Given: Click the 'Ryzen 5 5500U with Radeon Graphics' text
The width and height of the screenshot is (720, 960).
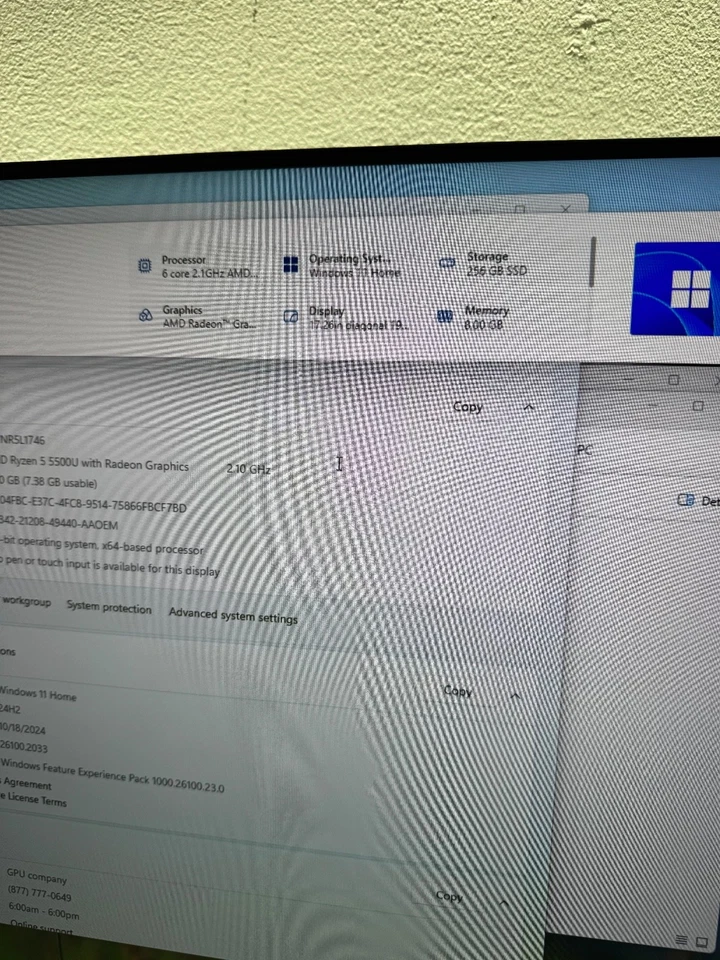Looking at the screenshot, I should coord(99,463).
